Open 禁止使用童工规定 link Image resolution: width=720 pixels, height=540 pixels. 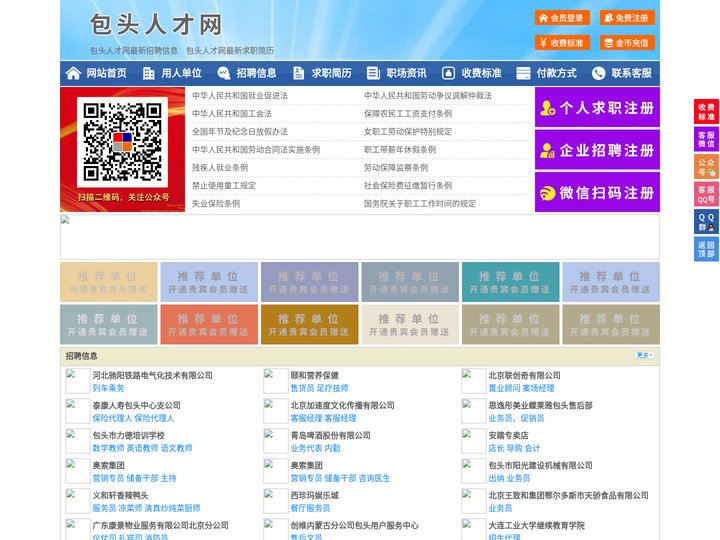[224, 186]
